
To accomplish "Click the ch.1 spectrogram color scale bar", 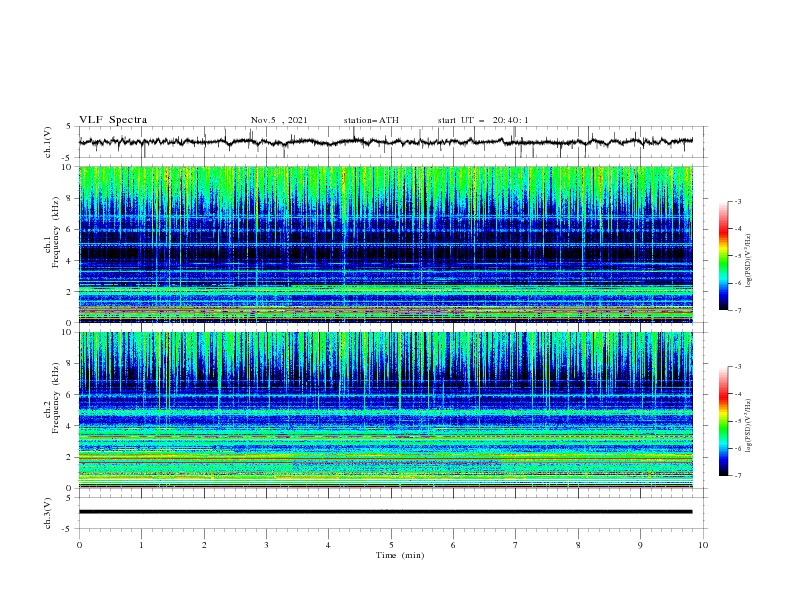I will tap(723, 256).
